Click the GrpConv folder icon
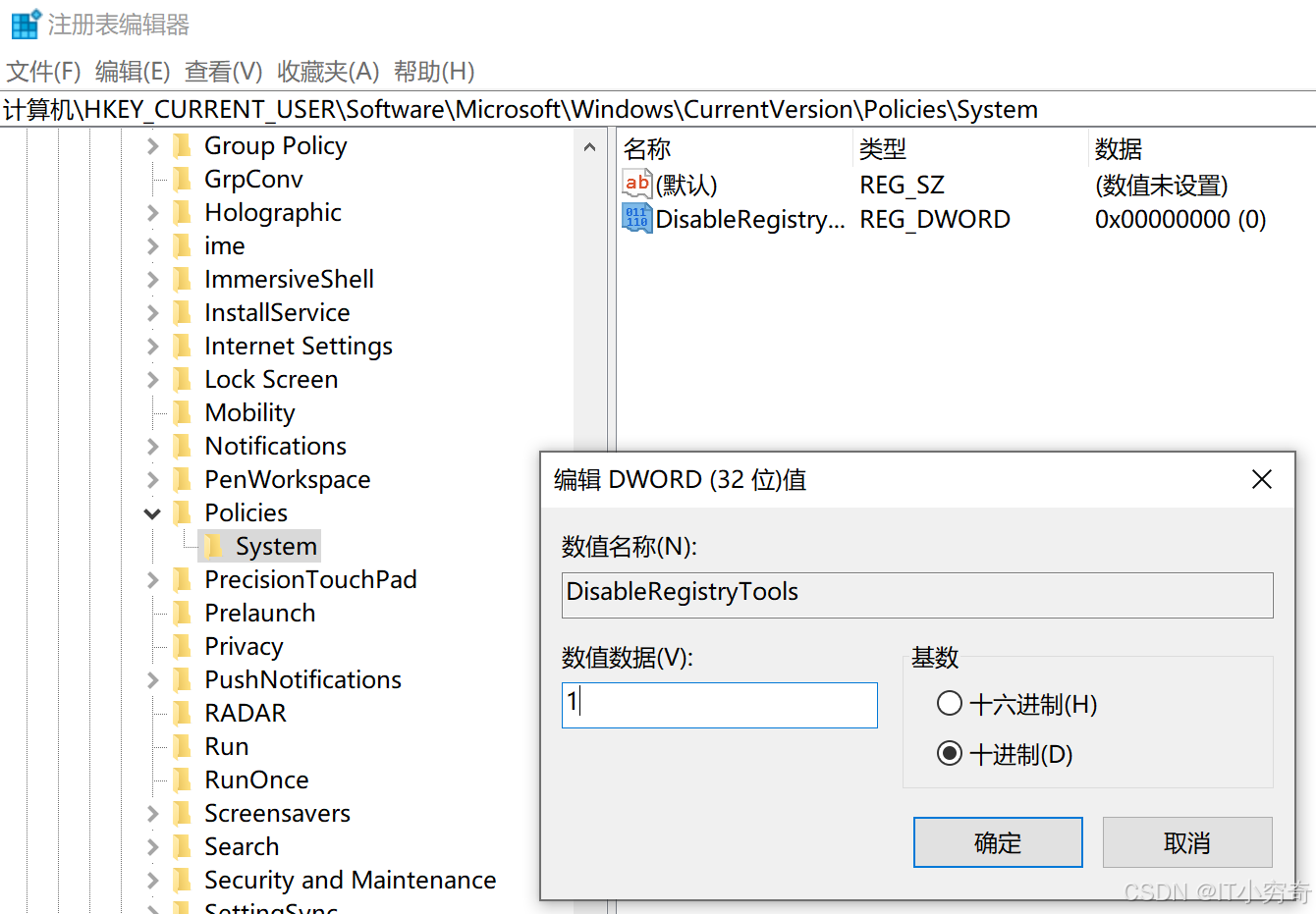Image resolution: width=1316 pixels, height=914 pixels. tap(182, 180)
